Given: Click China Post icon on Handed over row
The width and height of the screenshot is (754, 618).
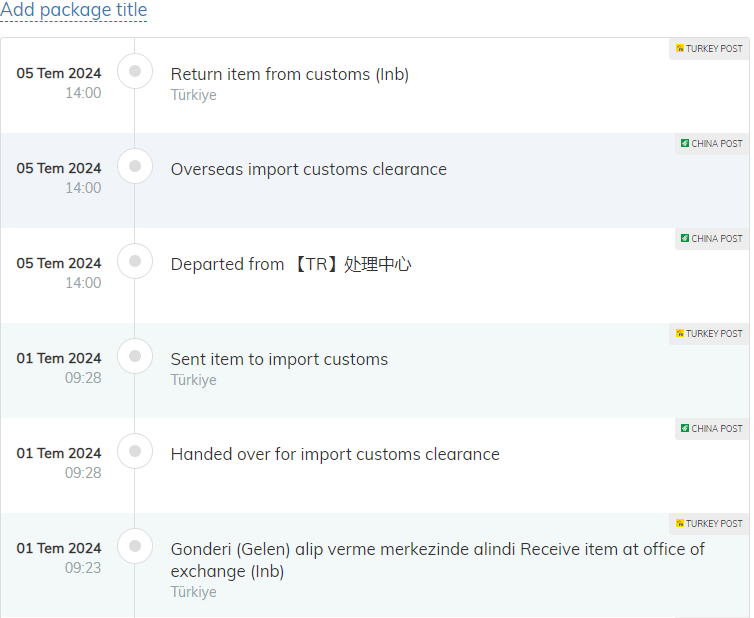Looking at the screenshot, I should pyautogui.click(x=685, y=428).
